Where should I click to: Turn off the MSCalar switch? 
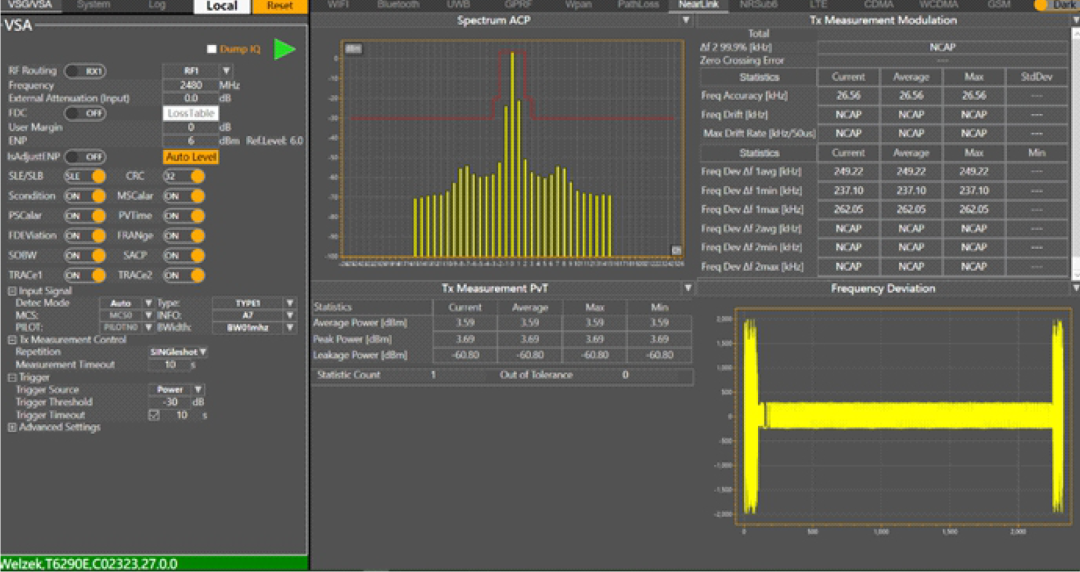pyautogui.click(x=184, y=196)
